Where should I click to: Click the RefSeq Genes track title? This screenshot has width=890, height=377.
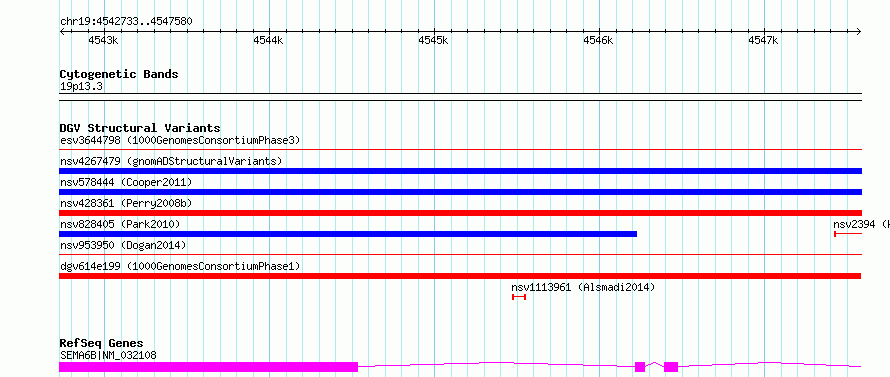101,343
